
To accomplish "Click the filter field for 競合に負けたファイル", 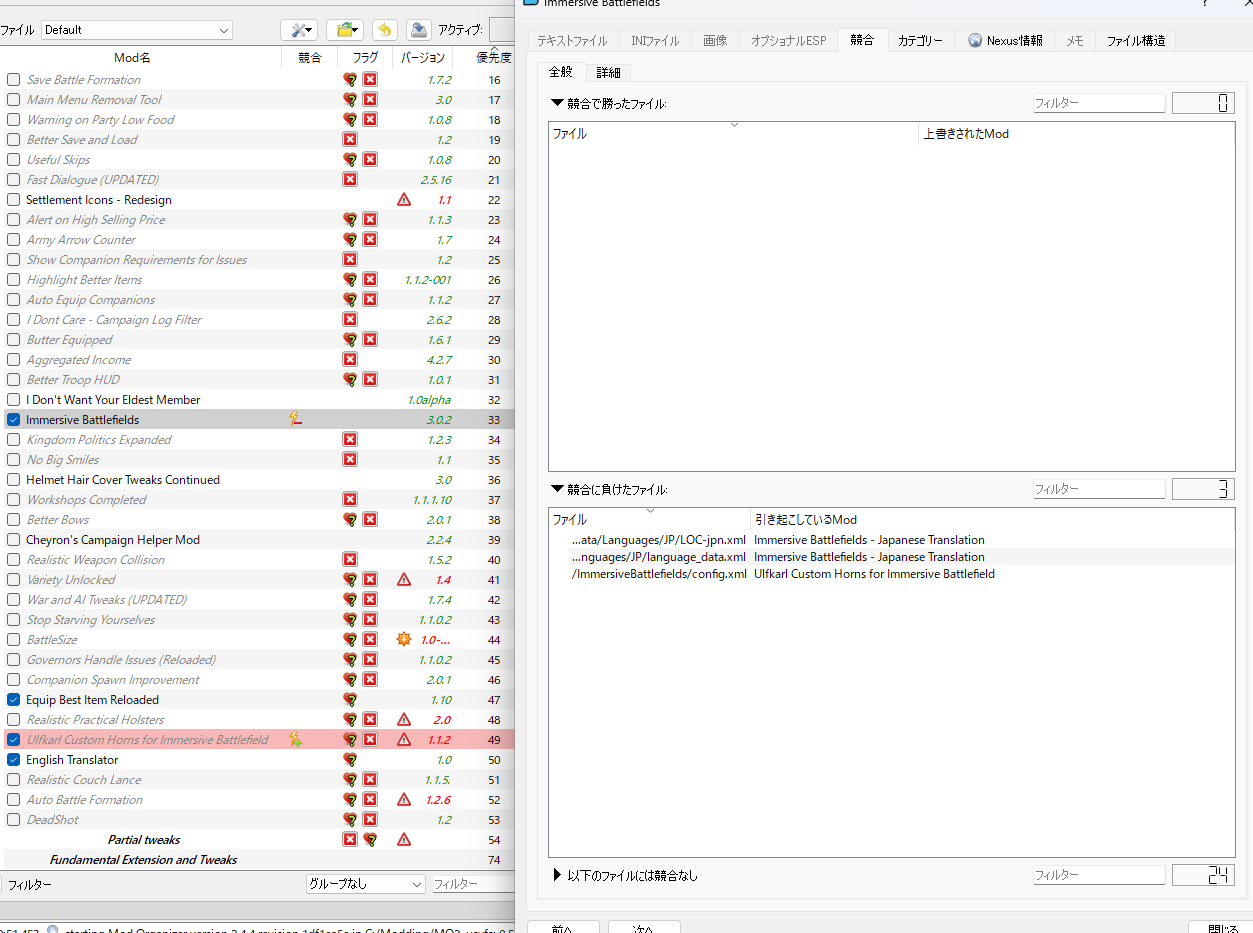I will click(x=1099, y=489).
